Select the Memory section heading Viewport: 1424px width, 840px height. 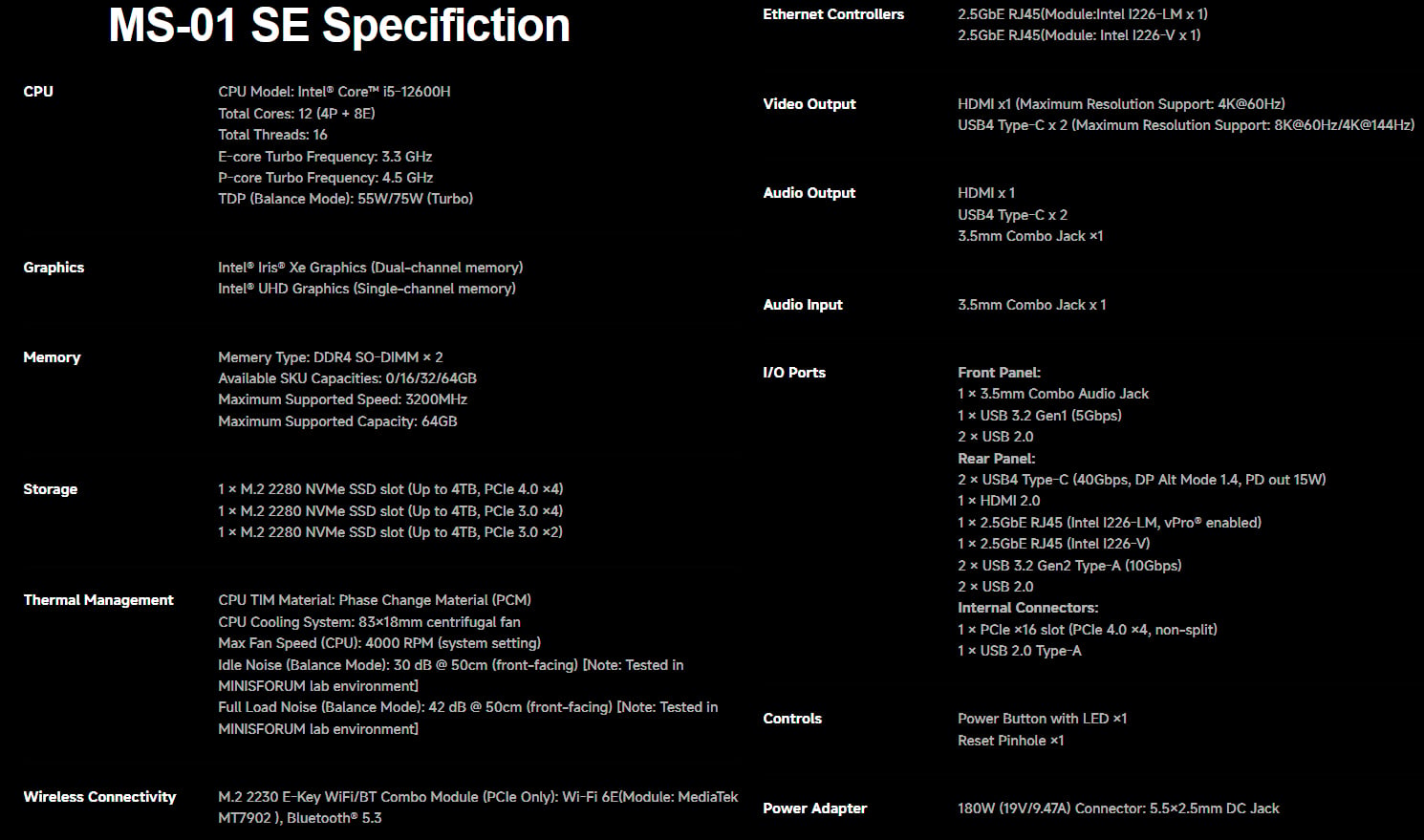point(52,357)
